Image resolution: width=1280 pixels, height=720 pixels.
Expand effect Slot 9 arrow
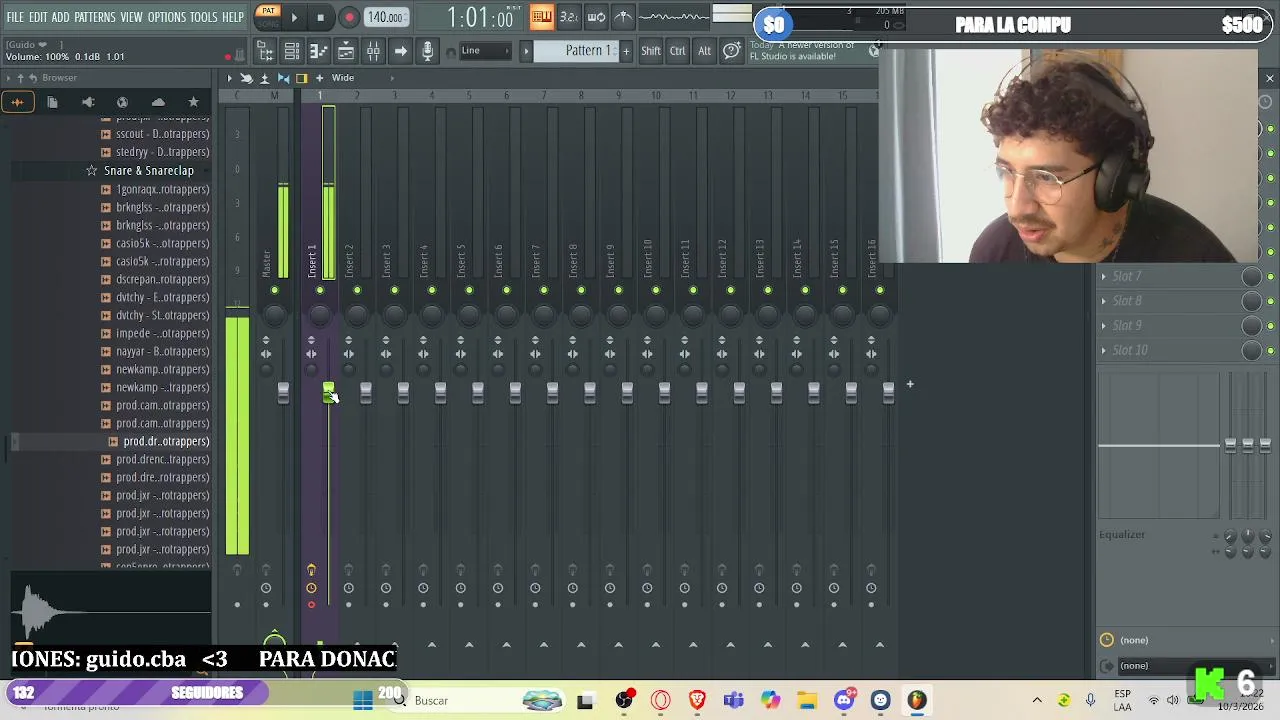pyautogui.click(x=1104, y=326)
